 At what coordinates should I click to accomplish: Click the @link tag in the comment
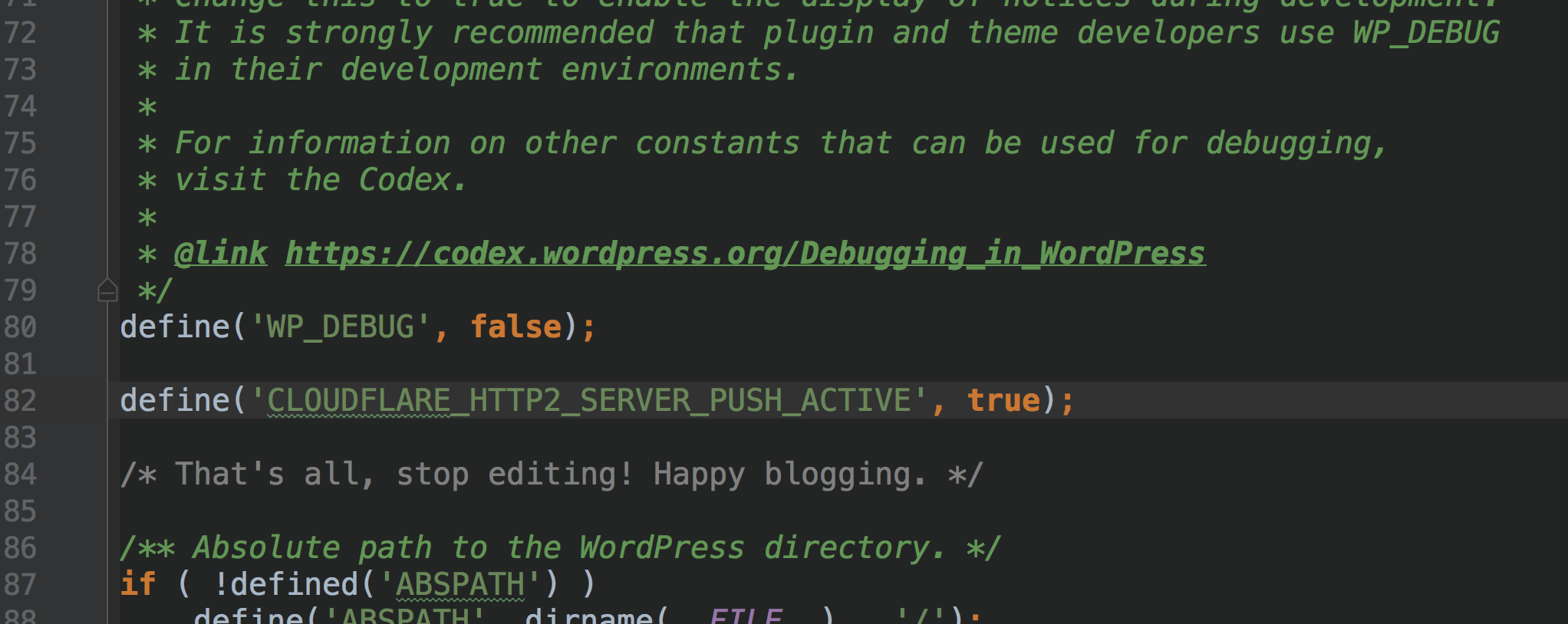[220, 254]
